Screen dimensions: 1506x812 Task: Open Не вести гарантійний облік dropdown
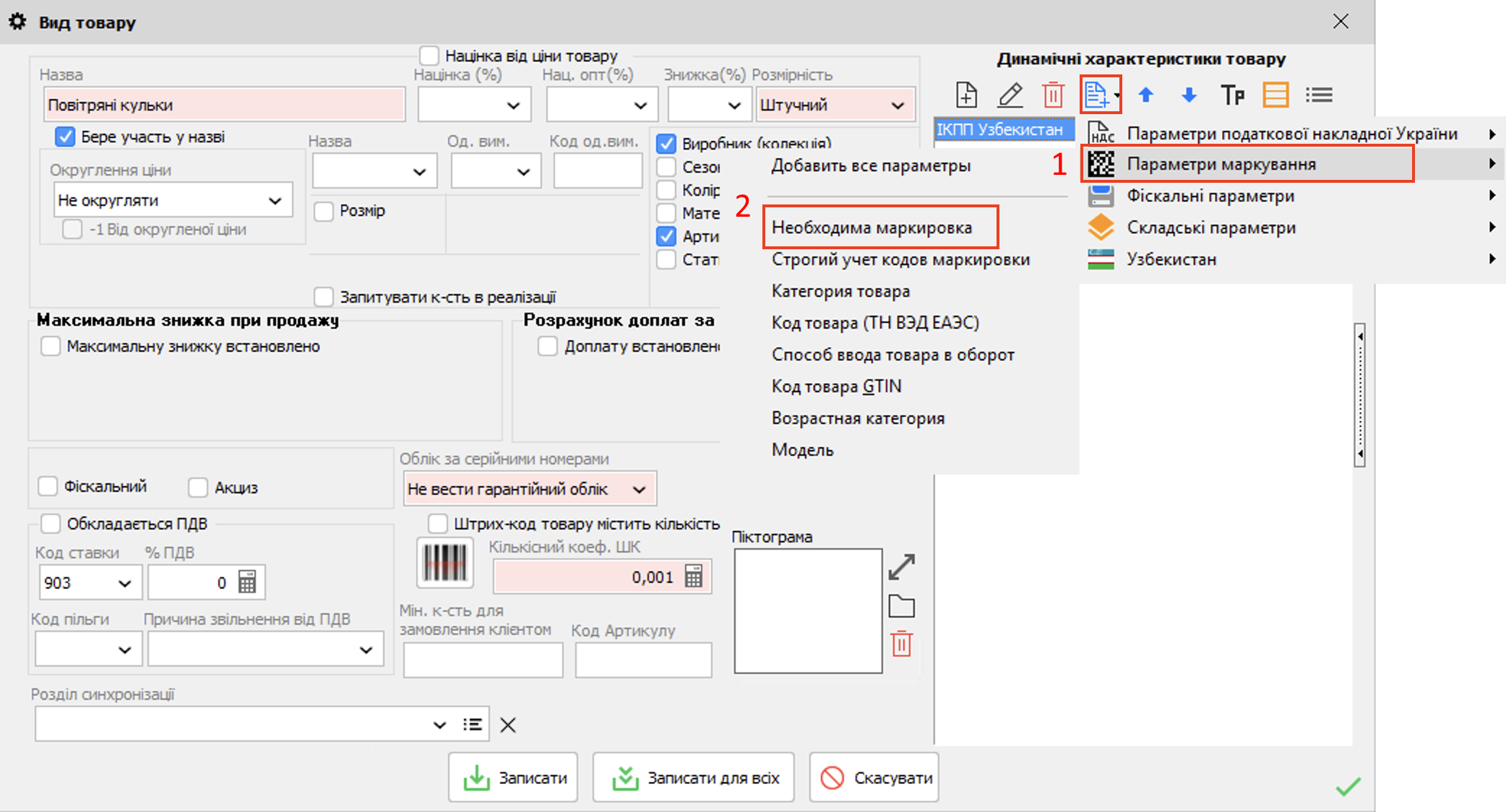click(x=639, y=489)
